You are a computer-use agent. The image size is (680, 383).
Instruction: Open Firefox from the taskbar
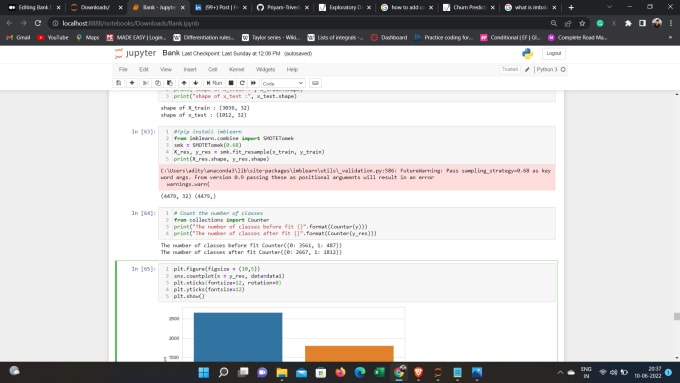click(340, 373)
